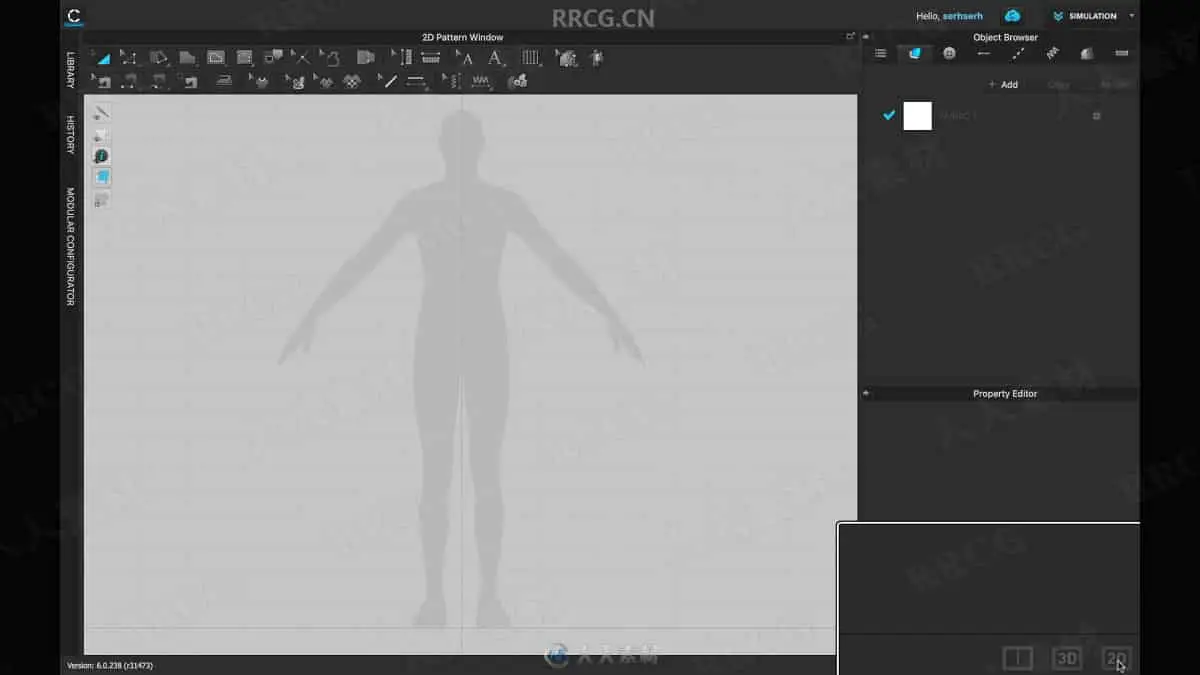Select the larger letter A edit annotation tool
This screenshot has height=675, width=1200.
496,58
